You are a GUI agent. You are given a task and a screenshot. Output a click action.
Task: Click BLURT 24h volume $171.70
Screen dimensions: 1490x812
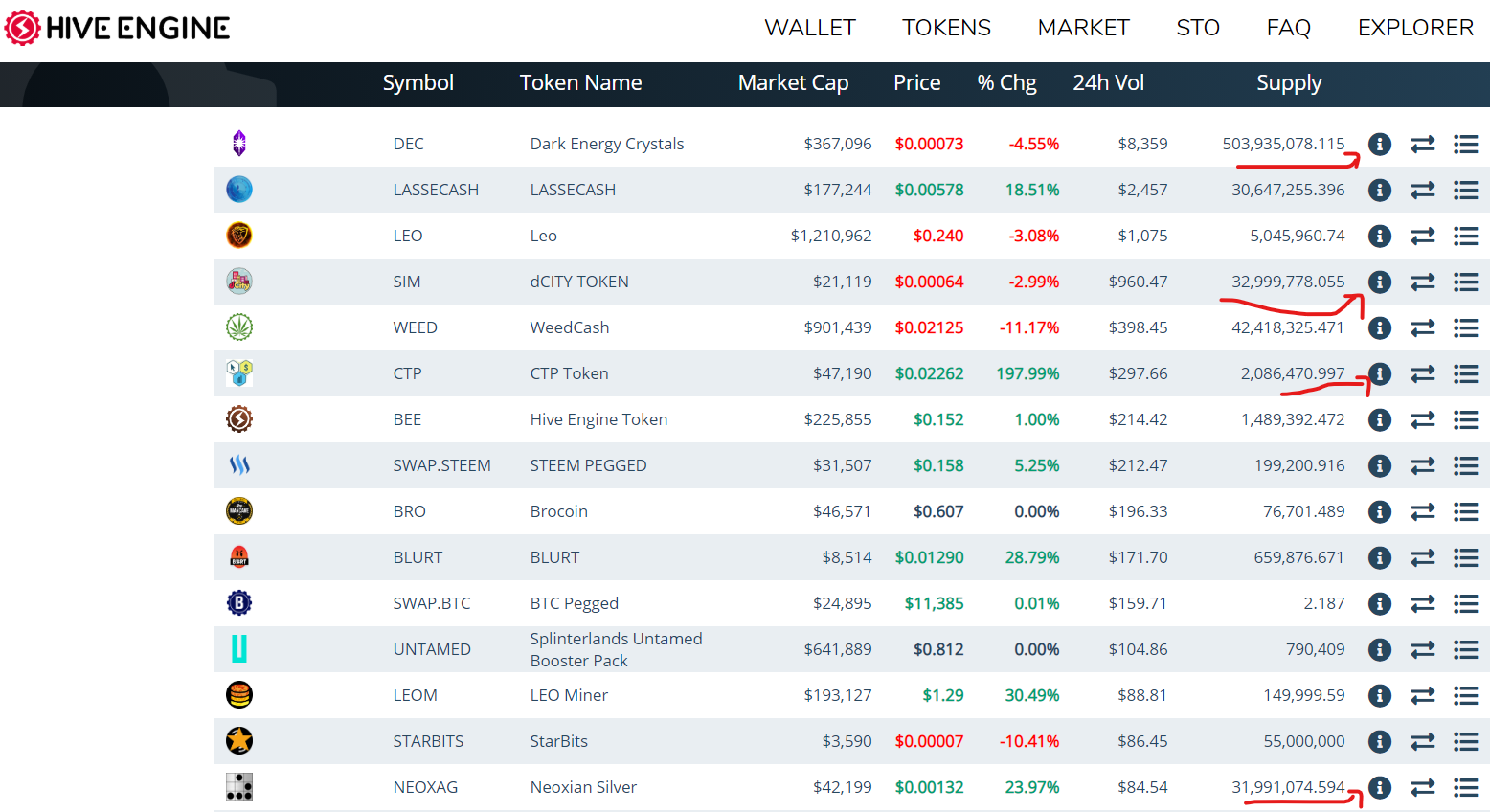point(1139,557)
